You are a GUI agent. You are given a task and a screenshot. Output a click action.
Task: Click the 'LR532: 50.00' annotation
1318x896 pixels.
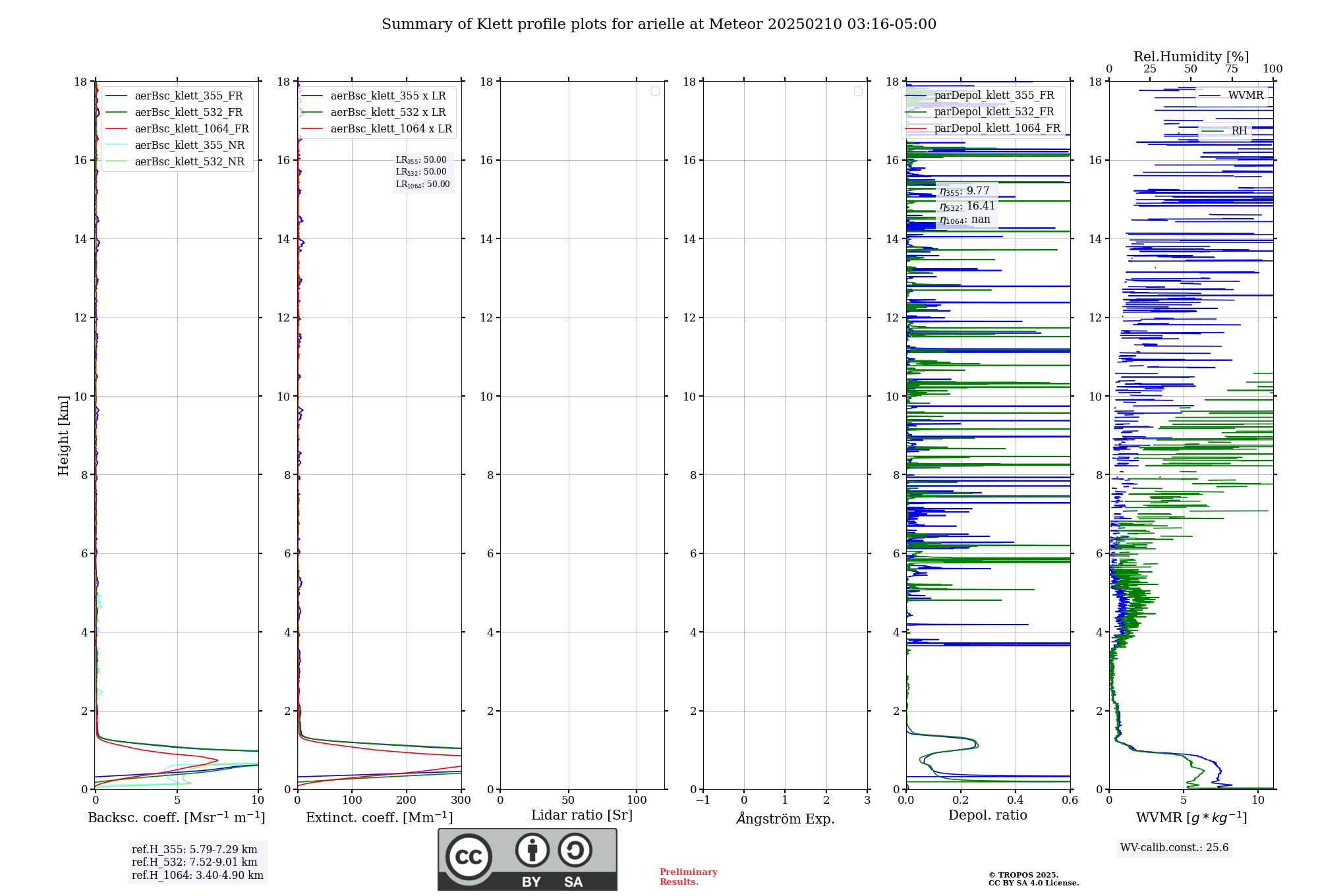click(x=421, y=172)
